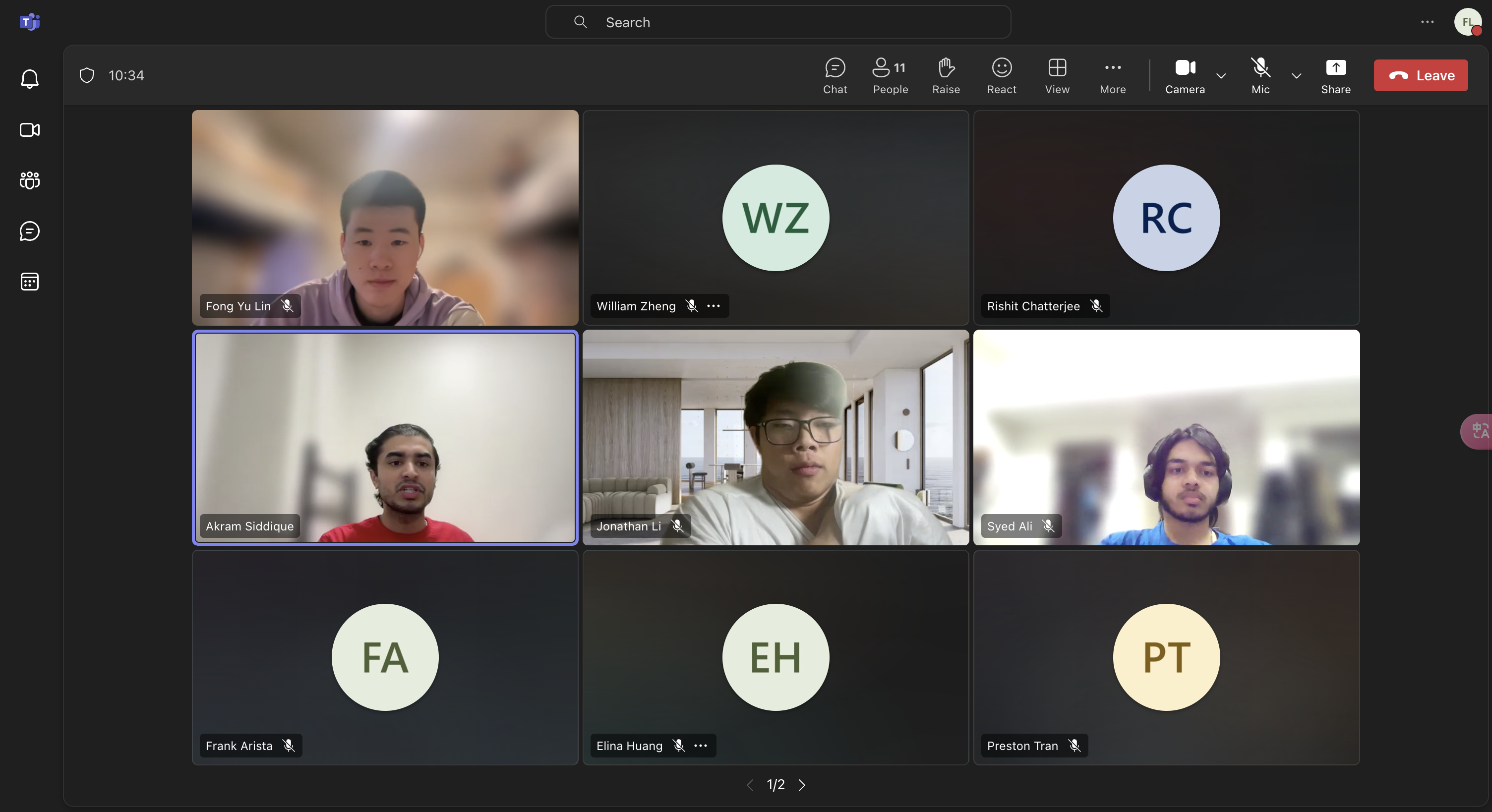Click the Search field
Image resolution: width=1492 pixels, height=812 pixels.
pyautogui.click(x=778, y=22)
